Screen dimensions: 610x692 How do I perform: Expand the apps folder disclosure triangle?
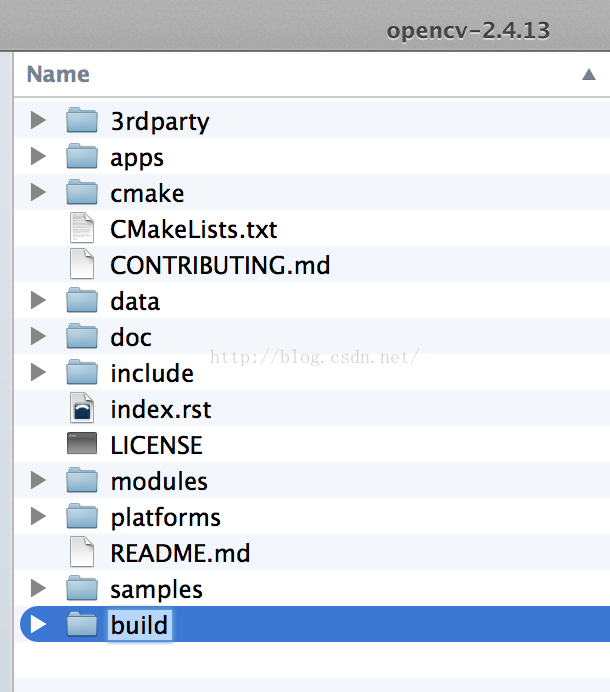tap(38, 156)
